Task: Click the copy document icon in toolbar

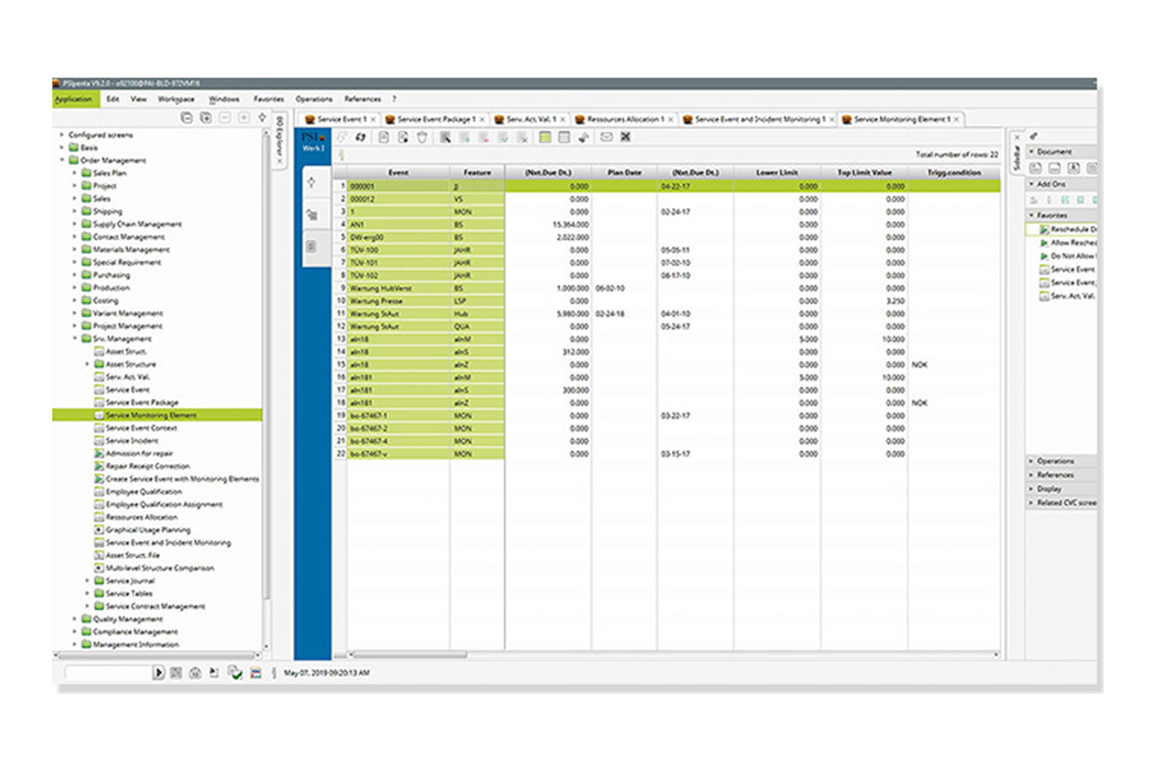Action: coord(403,137)
